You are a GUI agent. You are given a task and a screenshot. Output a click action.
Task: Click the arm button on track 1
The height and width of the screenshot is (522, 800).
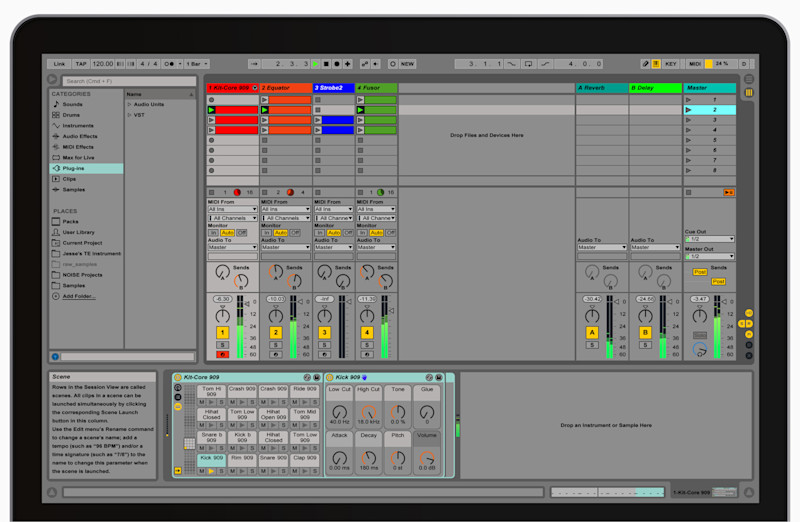coord(222,354)
